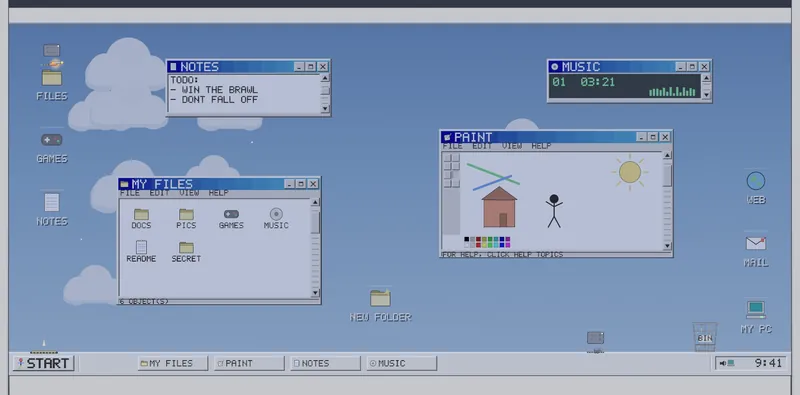Close the Notes window

coord(323,67)
